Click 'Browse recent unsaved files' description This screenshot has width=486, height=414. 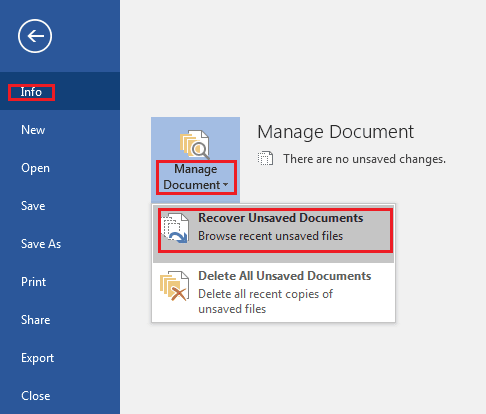270,236
